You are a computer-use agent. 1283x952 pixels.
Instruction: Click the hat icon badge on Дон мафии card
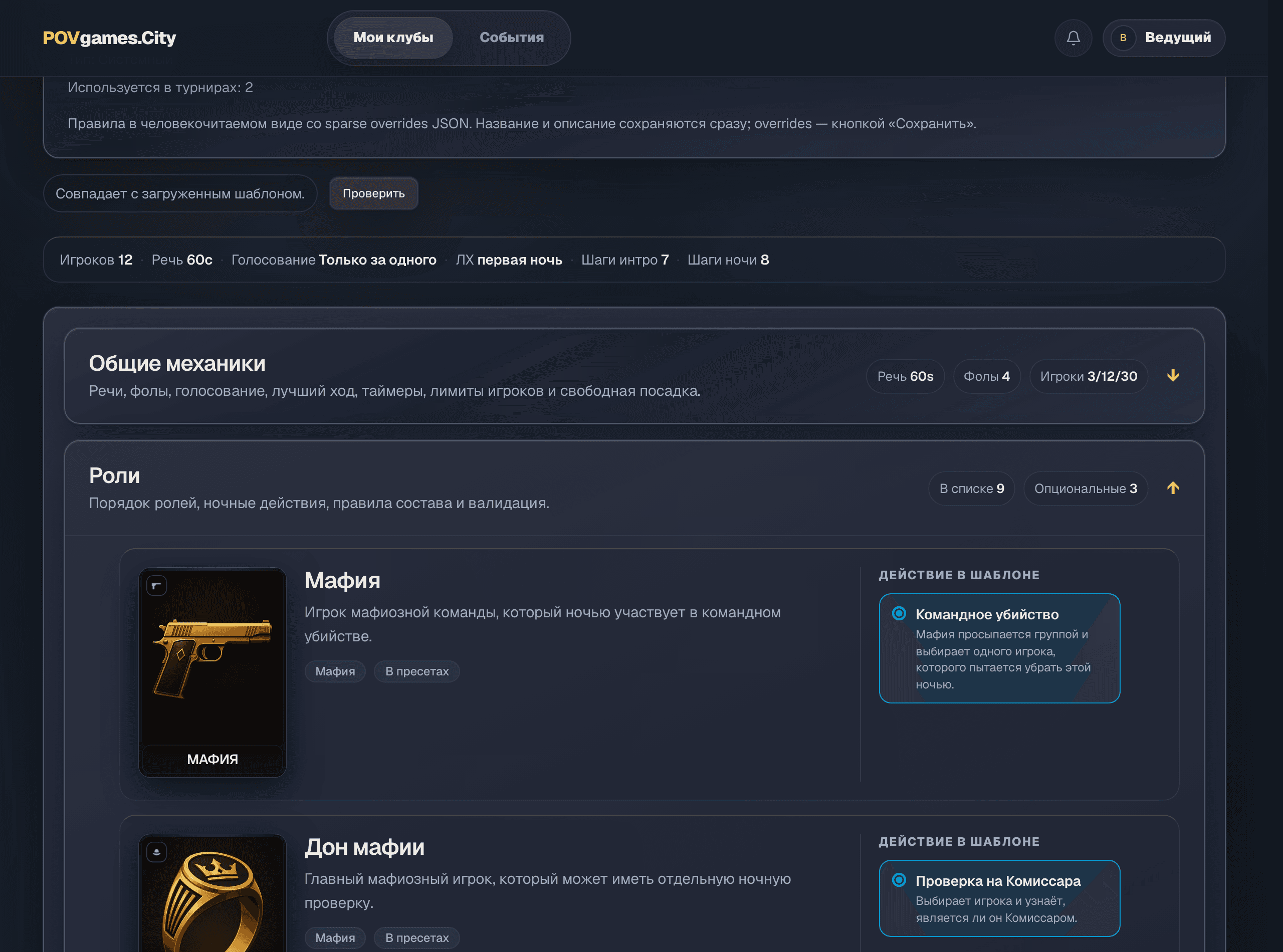point(156,852)
